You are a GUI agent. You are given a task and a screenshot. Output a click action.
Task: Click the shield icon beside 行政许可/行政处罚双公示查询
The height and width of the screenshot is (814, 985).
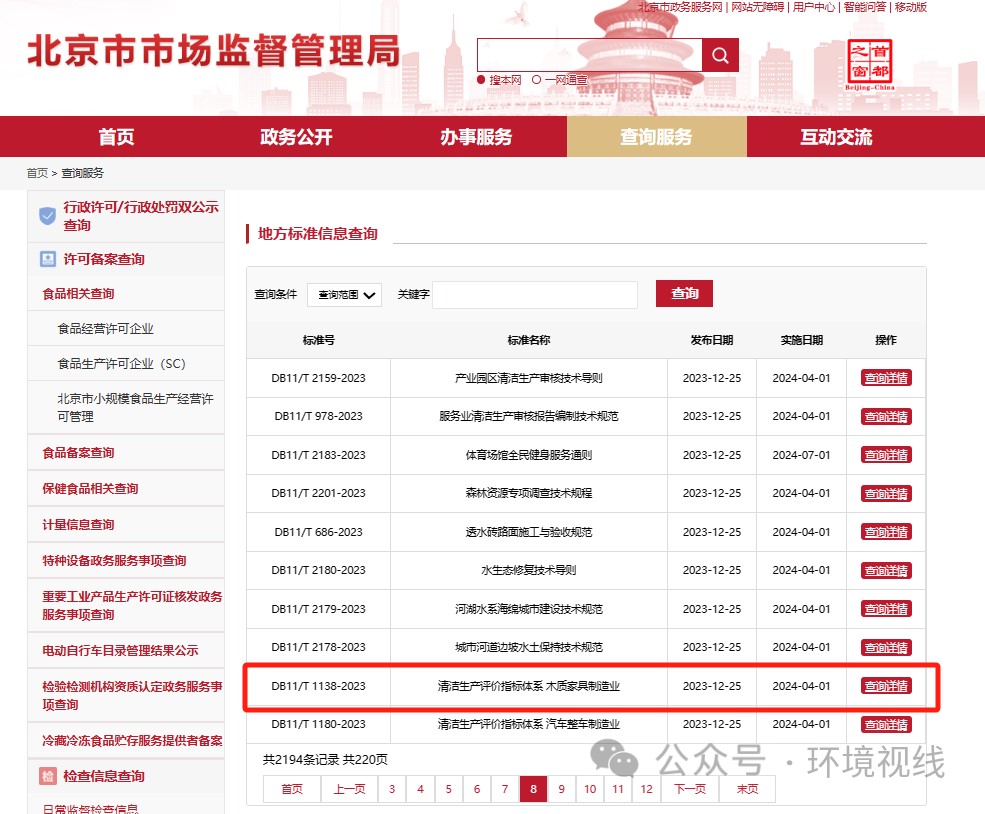[x=48, y=216]
